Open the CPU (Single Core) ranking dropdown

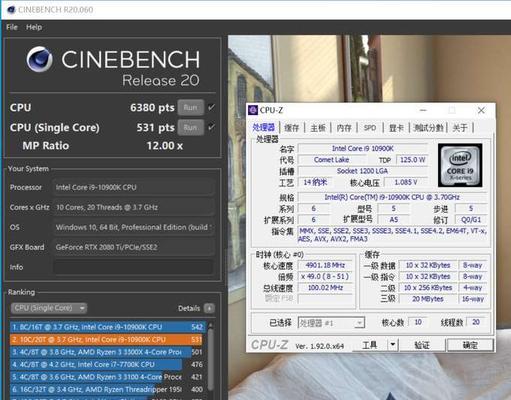click(x=49, y=308)
